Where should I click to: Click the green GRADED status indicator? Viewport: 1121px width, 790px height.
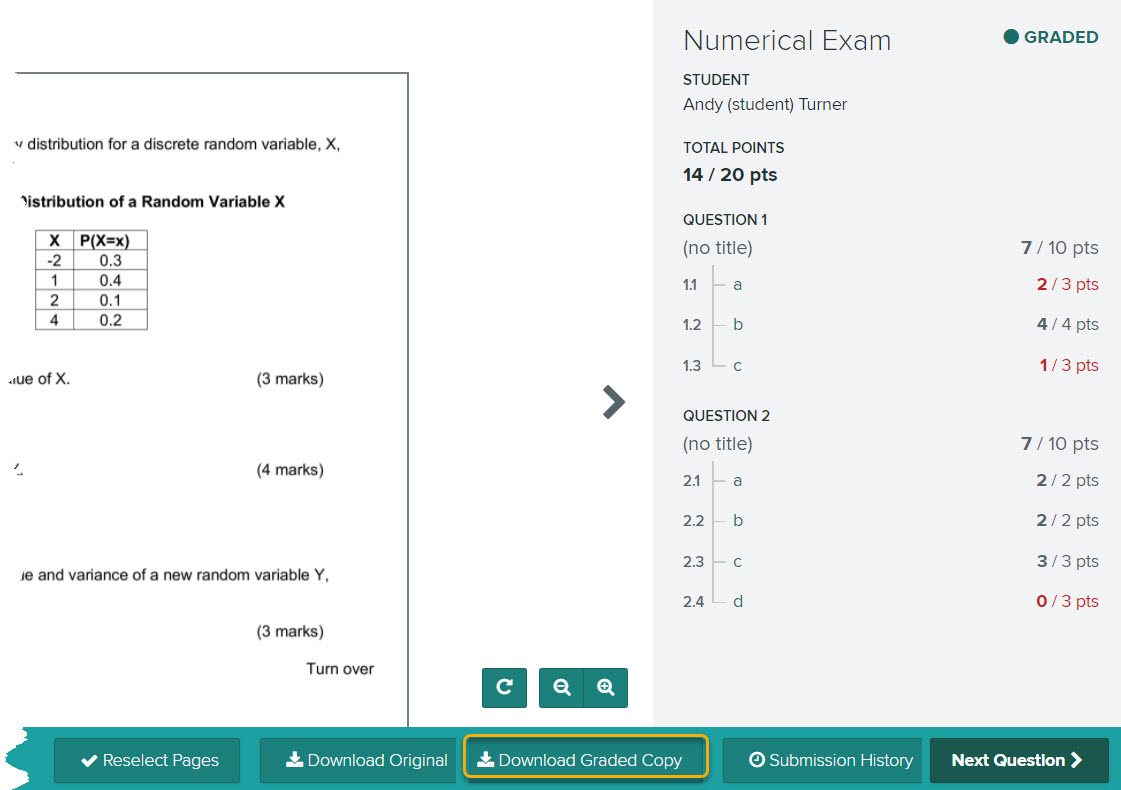tap(1050, 37)
